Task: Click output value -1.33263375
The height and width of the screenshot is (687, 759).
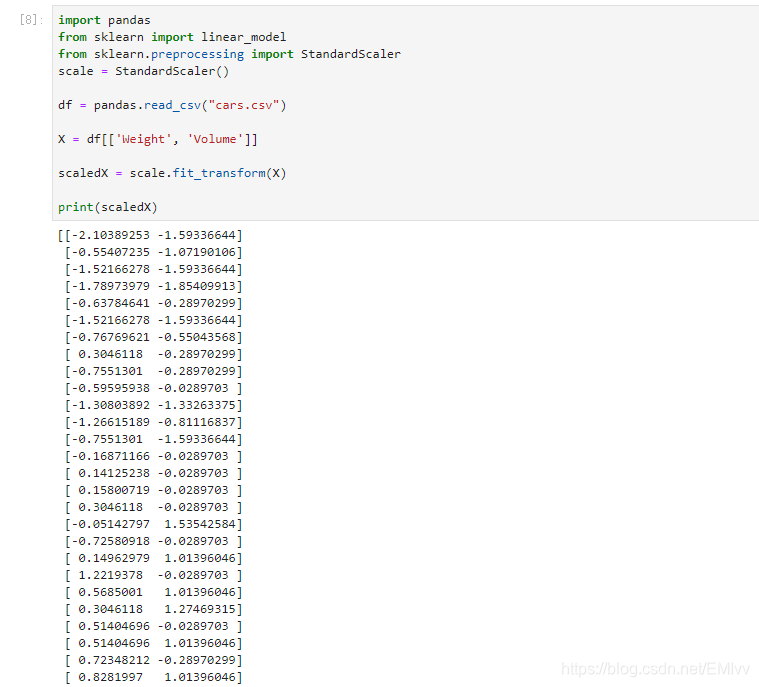Action: [x=196, y=405]
